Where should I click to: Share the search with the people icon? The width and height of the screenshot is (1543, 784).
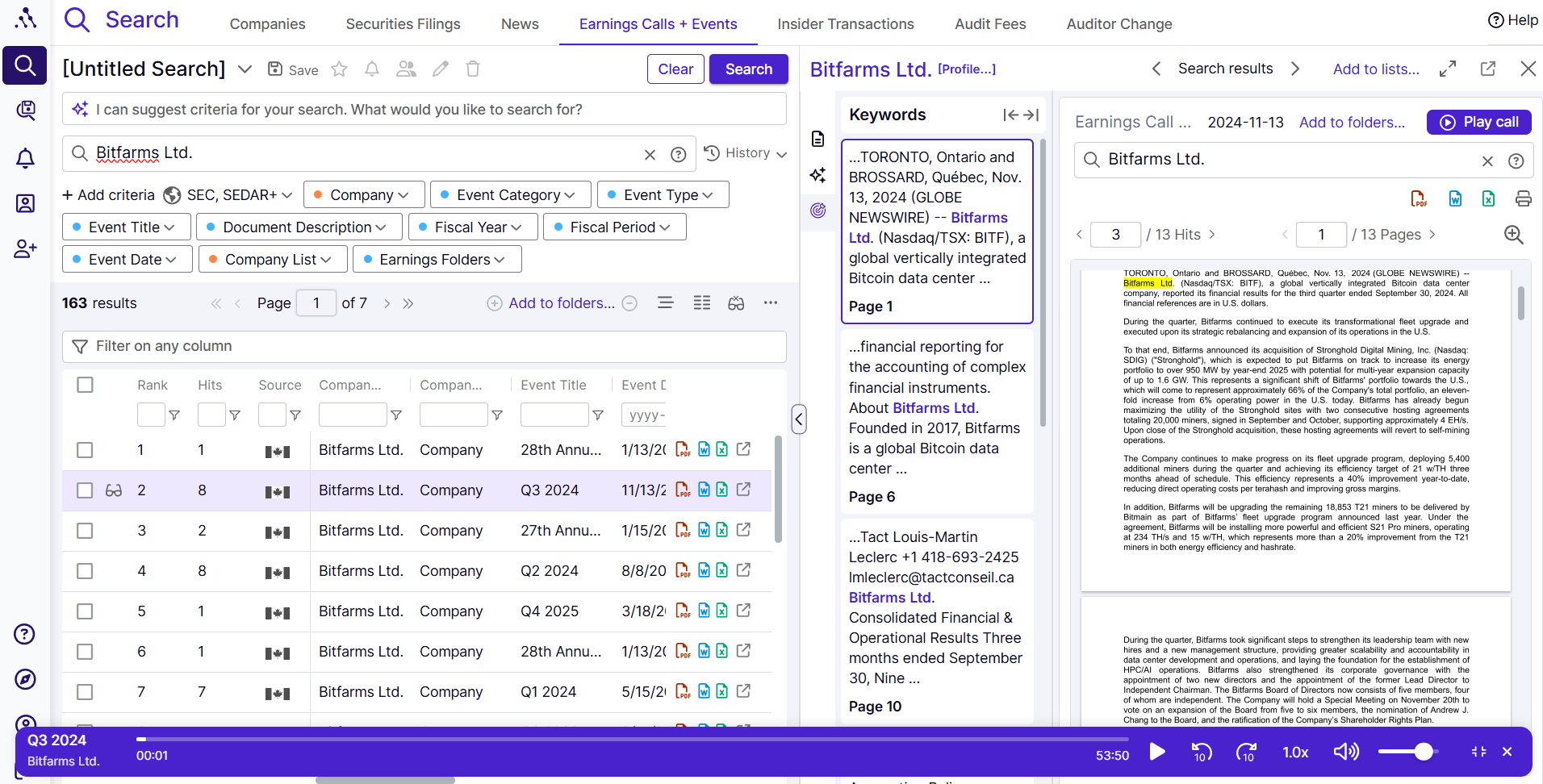(x=406, y=69)
